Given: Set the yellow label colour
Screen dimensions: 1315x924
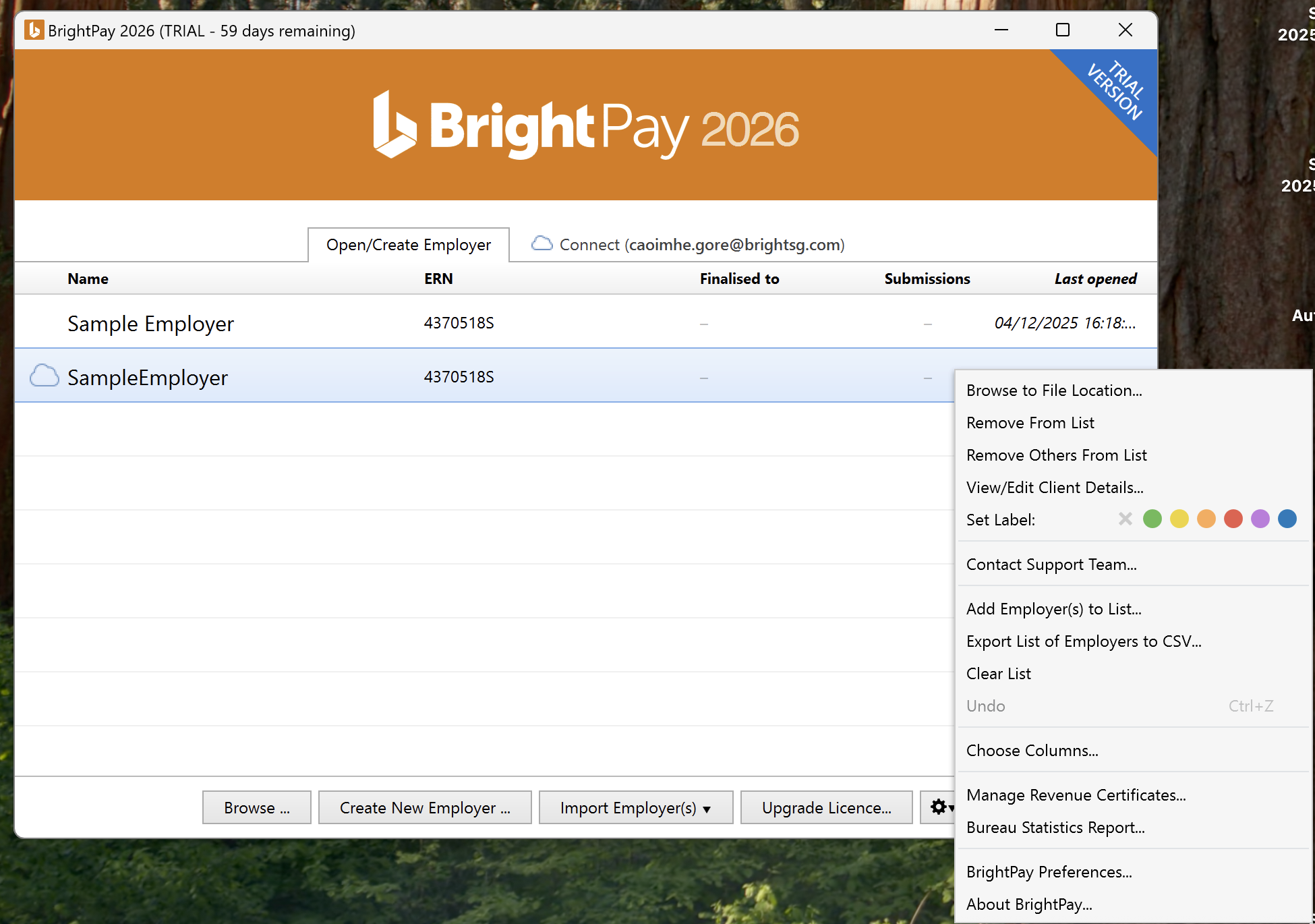Looking at the screenshot, I should 1179,519.
